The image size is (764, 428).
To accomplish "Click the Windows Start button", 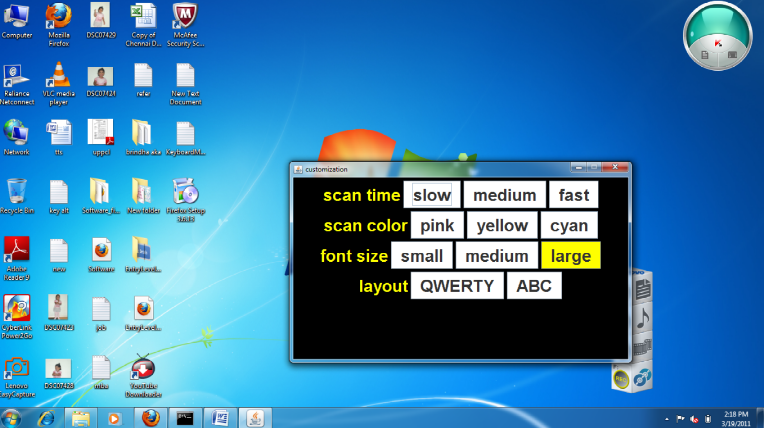I will [x=14, y=417].
